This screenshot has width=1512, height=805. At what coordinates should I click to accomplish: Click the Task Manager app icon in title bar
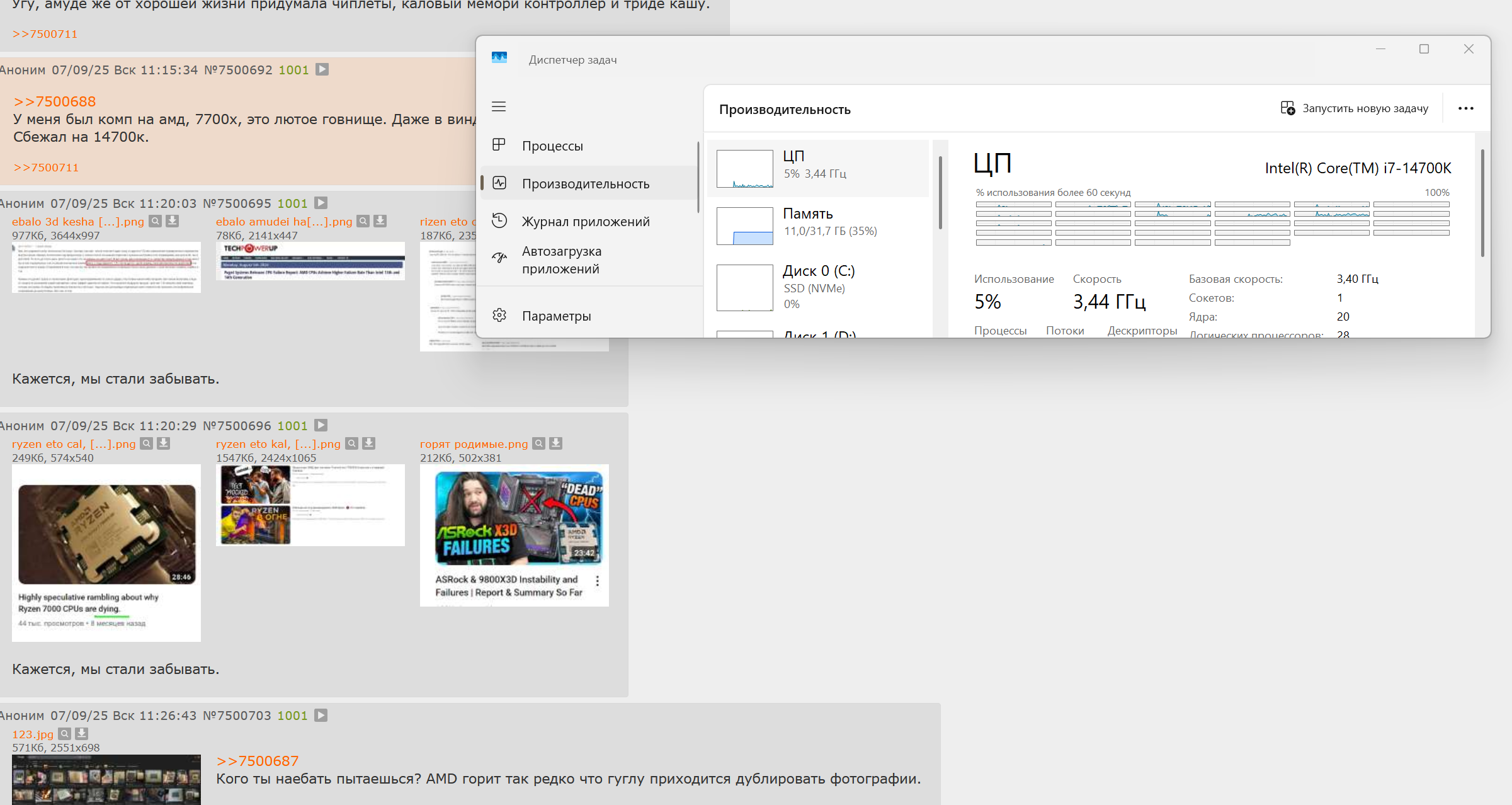499,58
